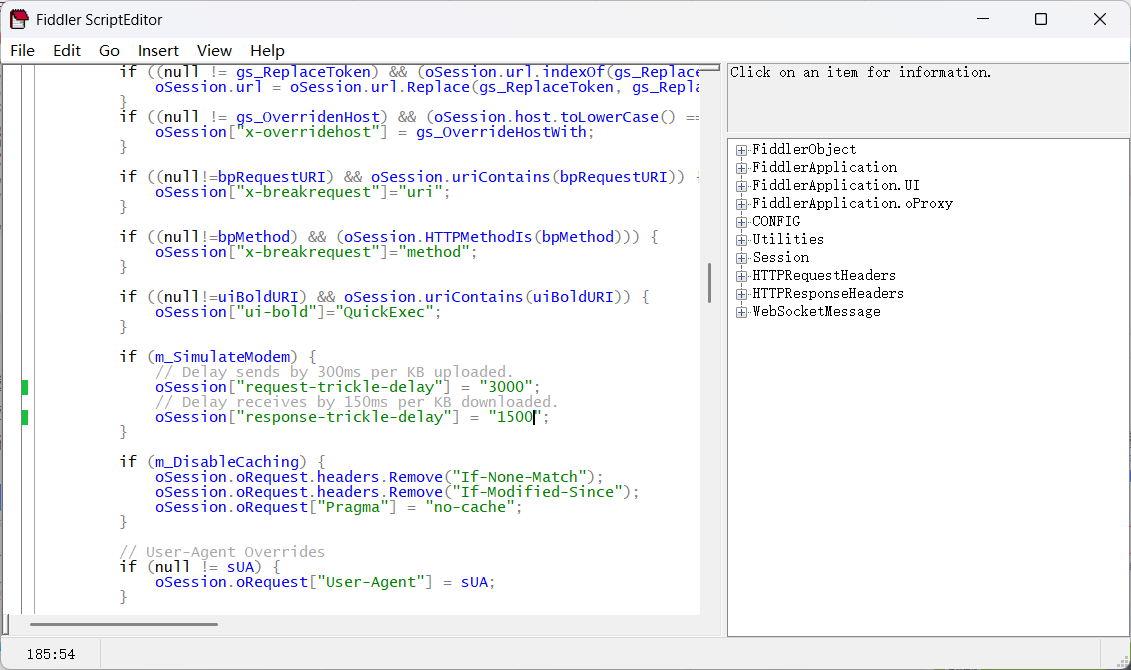Viewport: 1131px width, 670px height.
Task: Click the "Click on an item for information" text
Action: pos(861,72)
